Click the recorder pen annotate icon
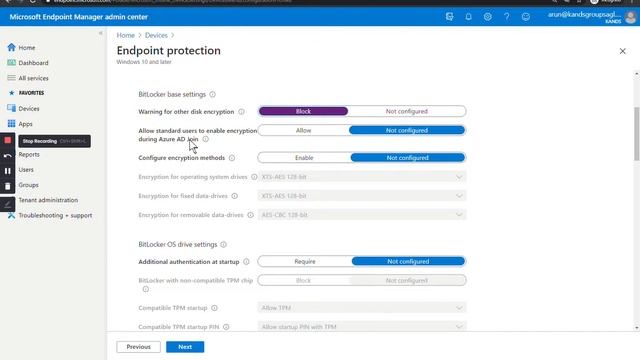Image resolution: width=640 pixels, height=360 pixels. tap(8, 204)
